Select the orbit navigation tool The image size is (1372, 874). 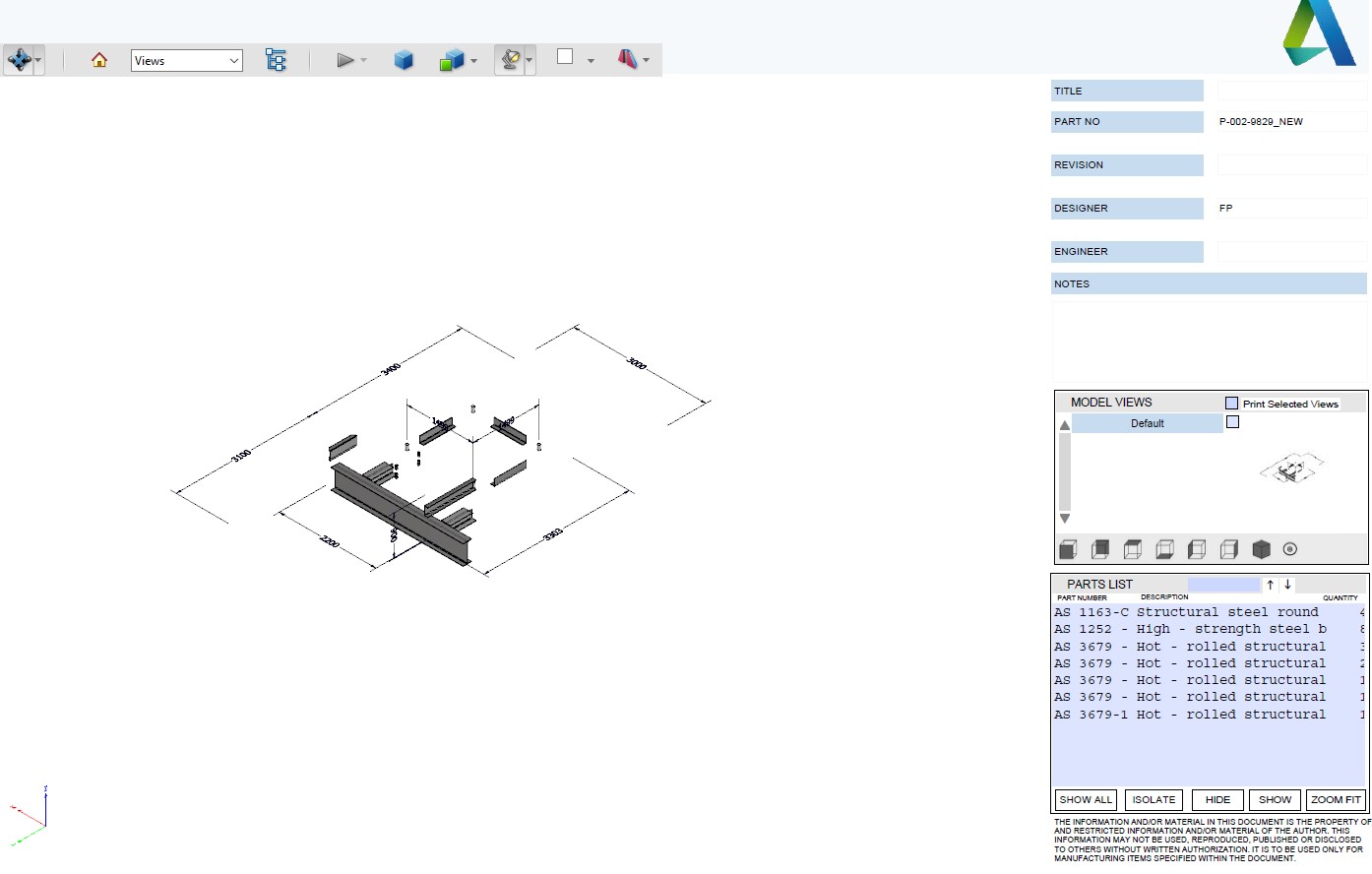click(20, 59)
